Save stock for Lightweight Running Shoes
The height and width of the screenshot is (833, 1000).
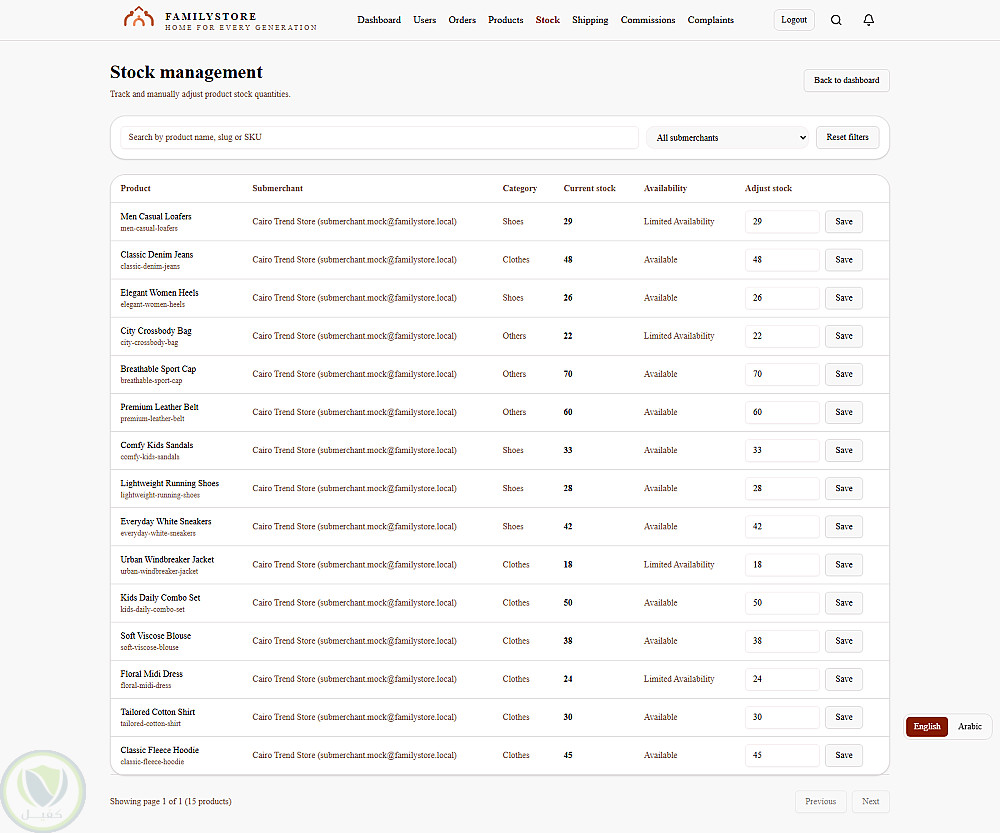(844, 488)
